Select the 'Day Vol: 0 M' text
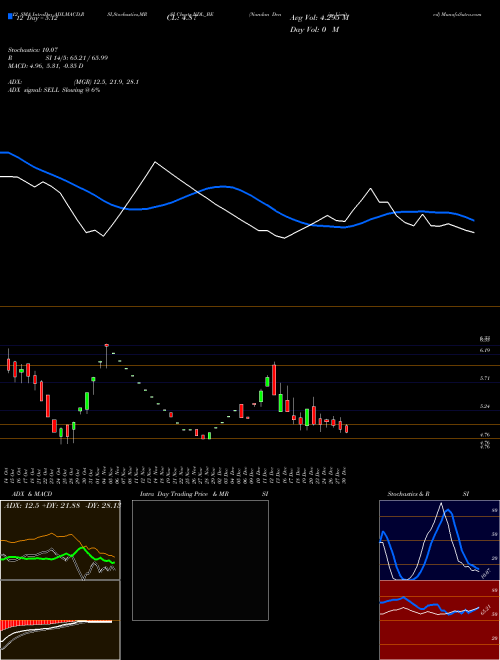 (x=314, y=30)
